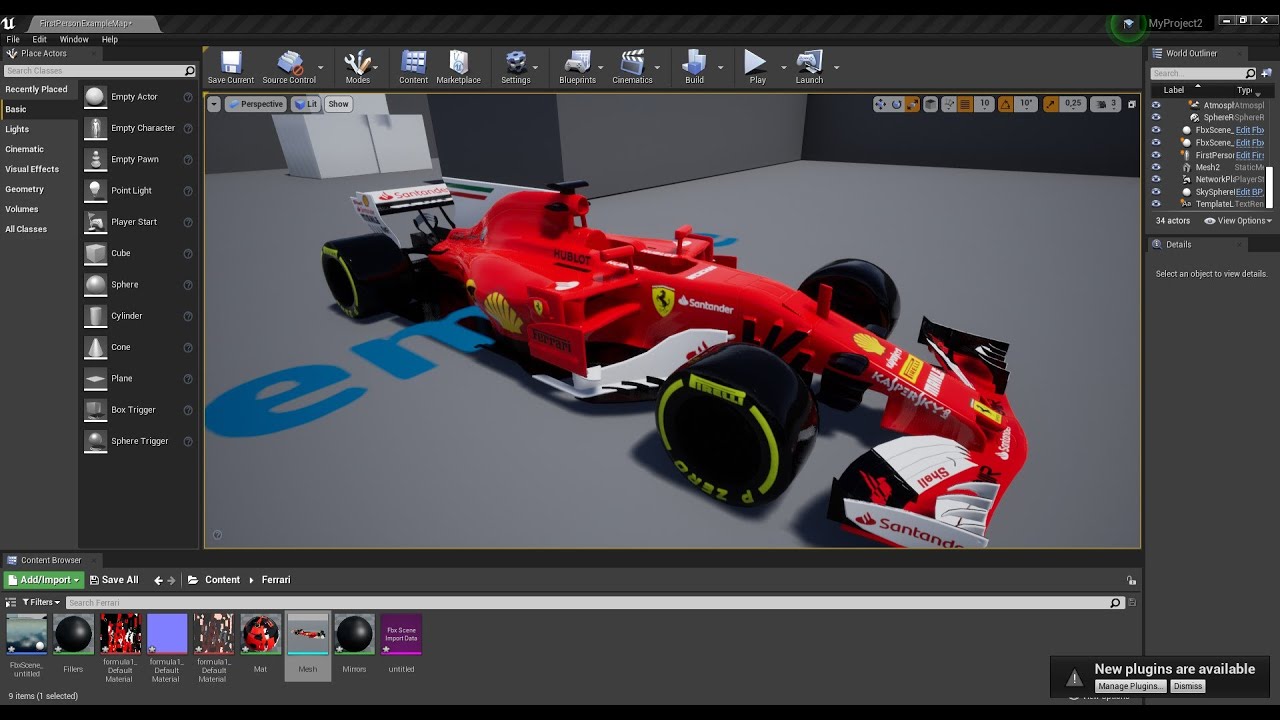Image resolution: width=1280 pixels, height=720 pixels.
Task: Select the translate gizmo tool in viewport
Action: (x=880, y=104)
